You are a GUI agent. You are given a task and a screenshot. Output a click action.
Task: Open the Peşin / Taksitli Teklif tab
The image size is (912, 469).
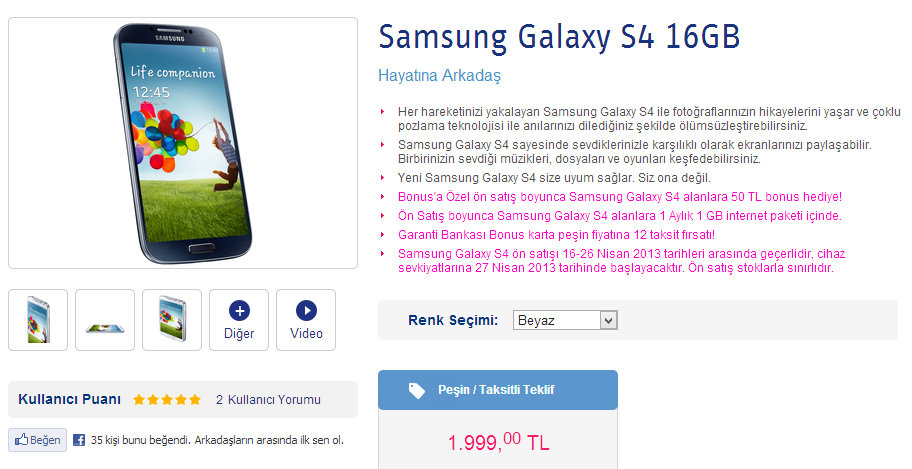[x=498, y=390]
